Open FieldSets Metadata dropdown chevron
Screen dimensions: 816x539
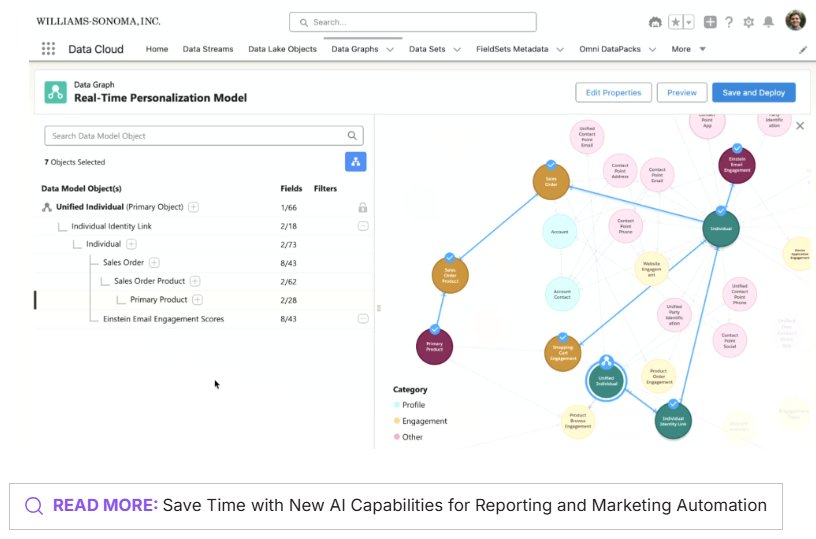(560, 49)
